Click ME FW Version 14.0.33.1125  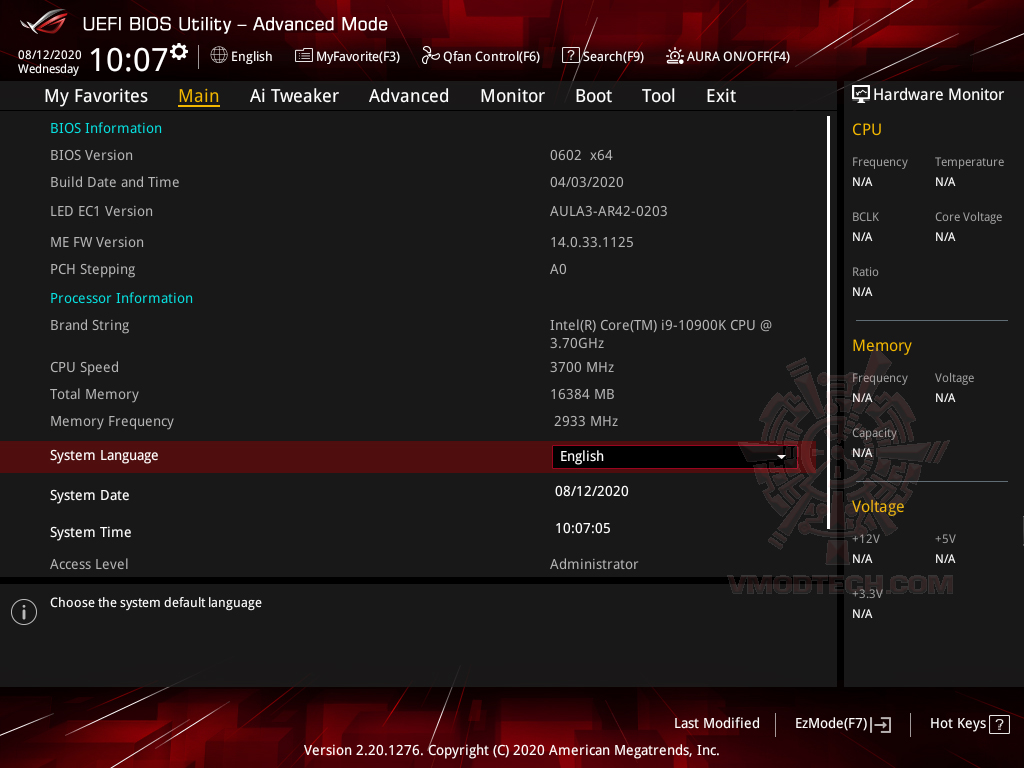(x=592, y=242)
